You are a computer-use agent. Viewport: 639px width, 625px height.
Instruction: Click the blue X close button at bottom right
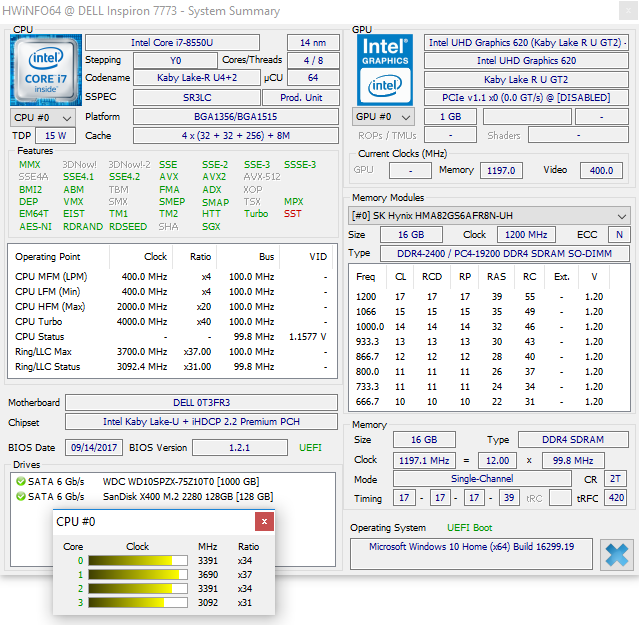click(x=617, y=554)
